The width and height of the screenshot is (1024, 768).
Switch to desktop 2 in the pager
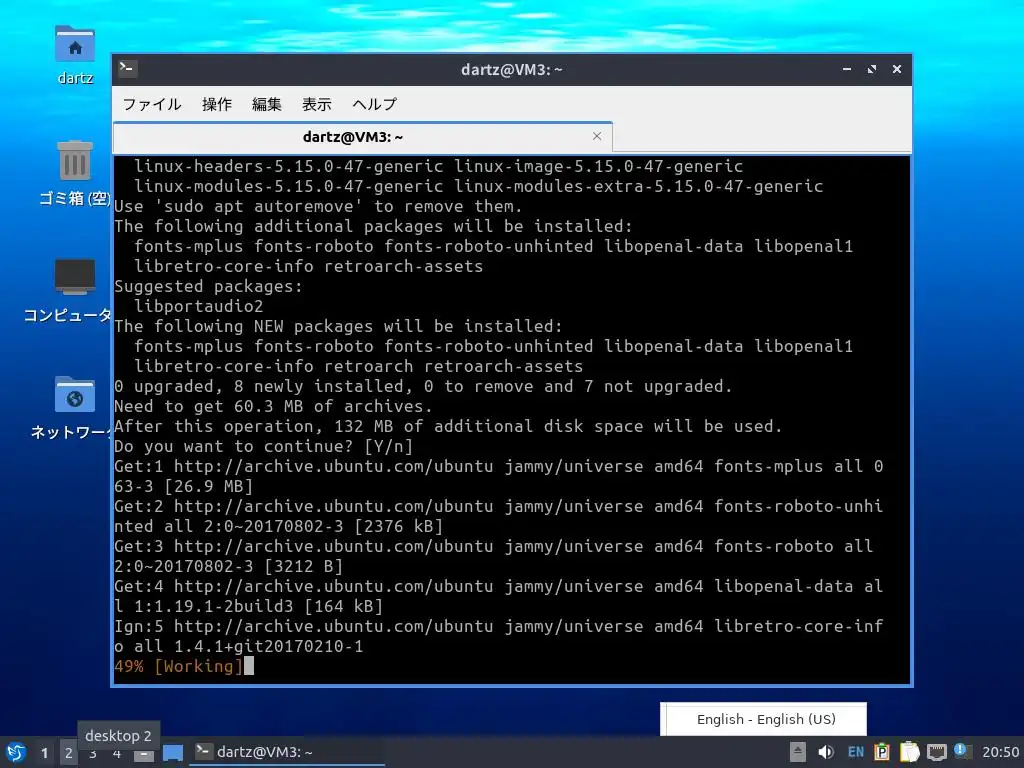tap(69, 753)
